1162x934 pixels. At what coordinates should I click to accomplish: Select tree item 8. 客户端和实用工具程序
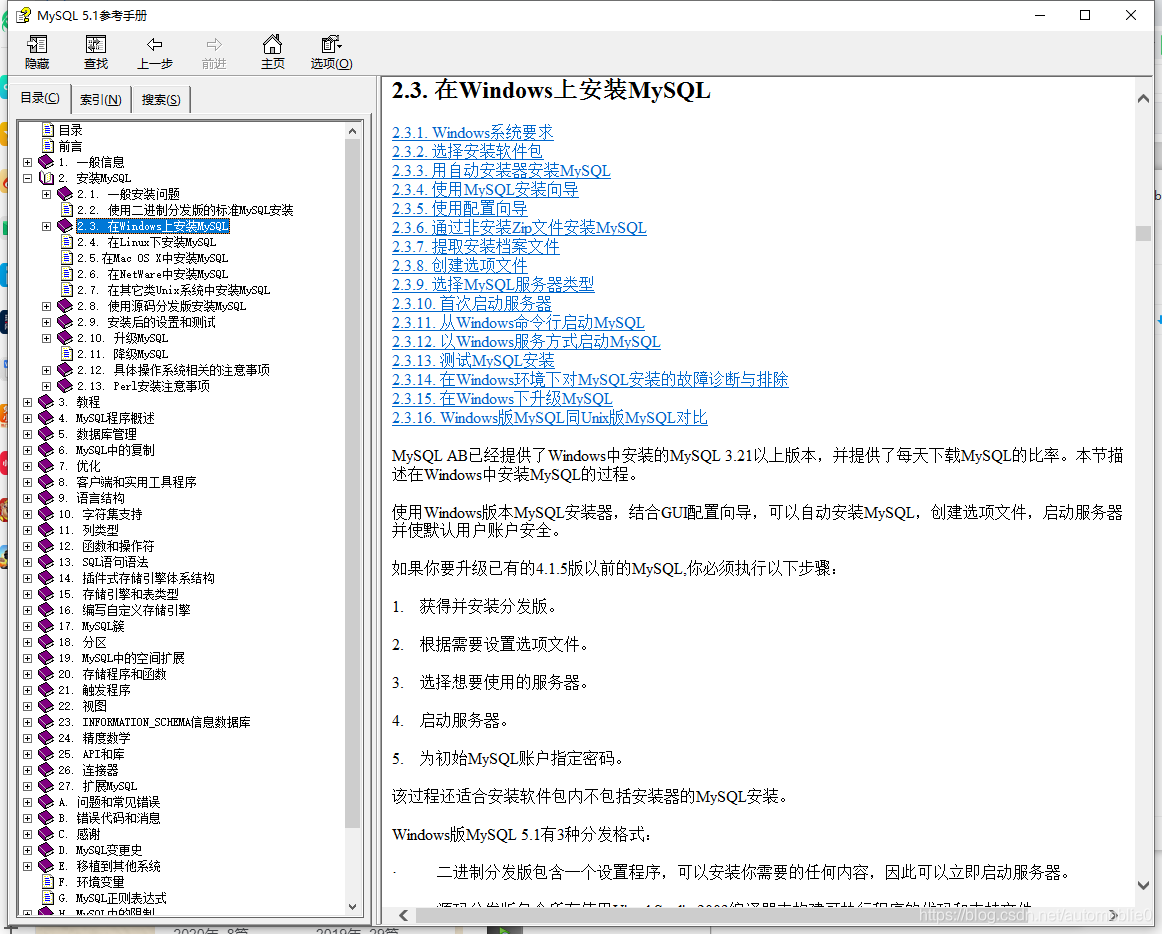(x=127, y=482)
